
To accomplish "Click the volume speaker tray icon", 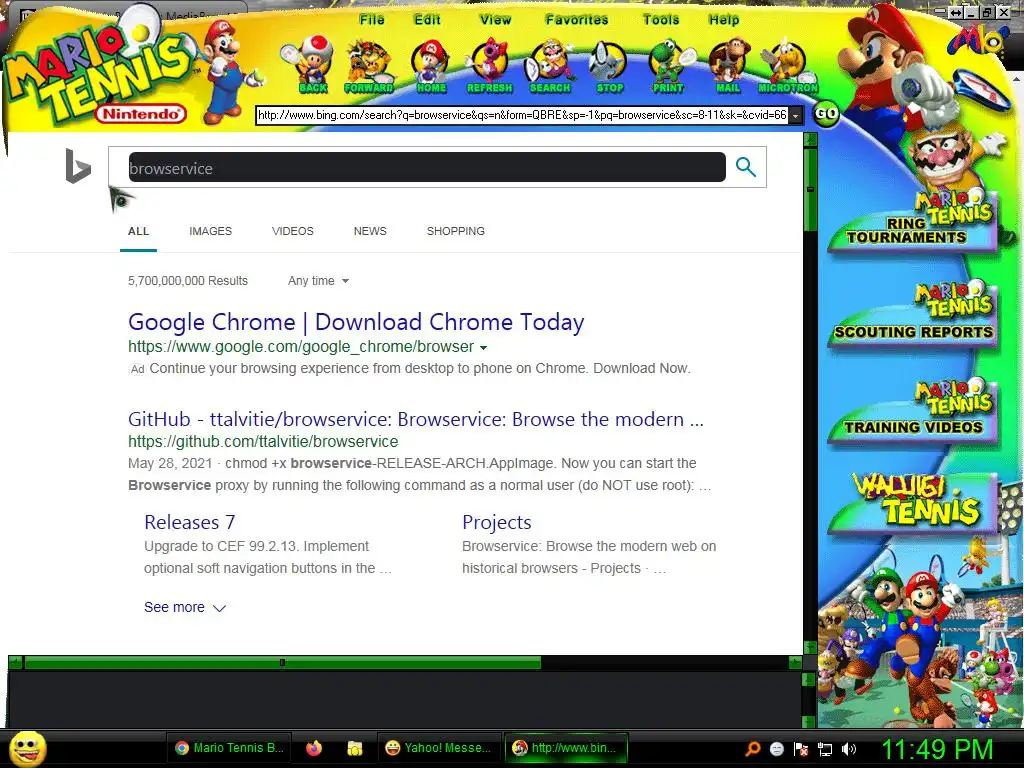I will [x=849, y=749].
